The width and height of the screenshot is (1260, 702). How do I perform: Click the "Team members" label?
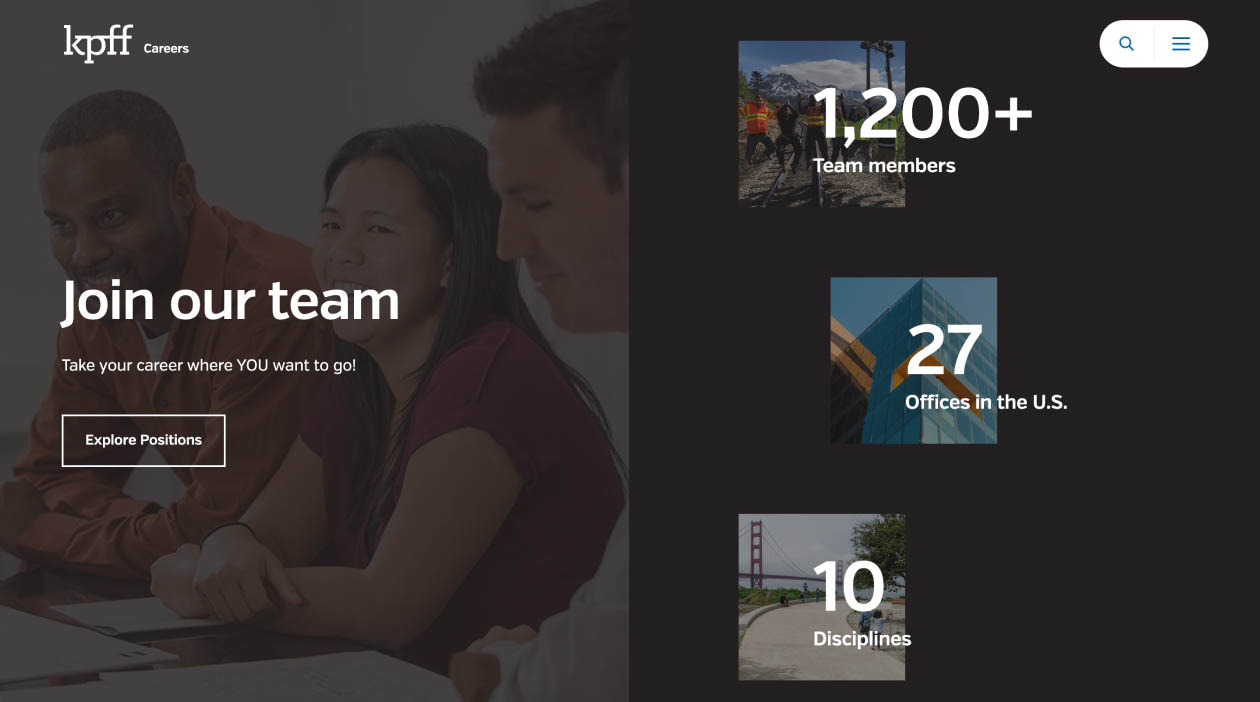click(x=884, y=165)
